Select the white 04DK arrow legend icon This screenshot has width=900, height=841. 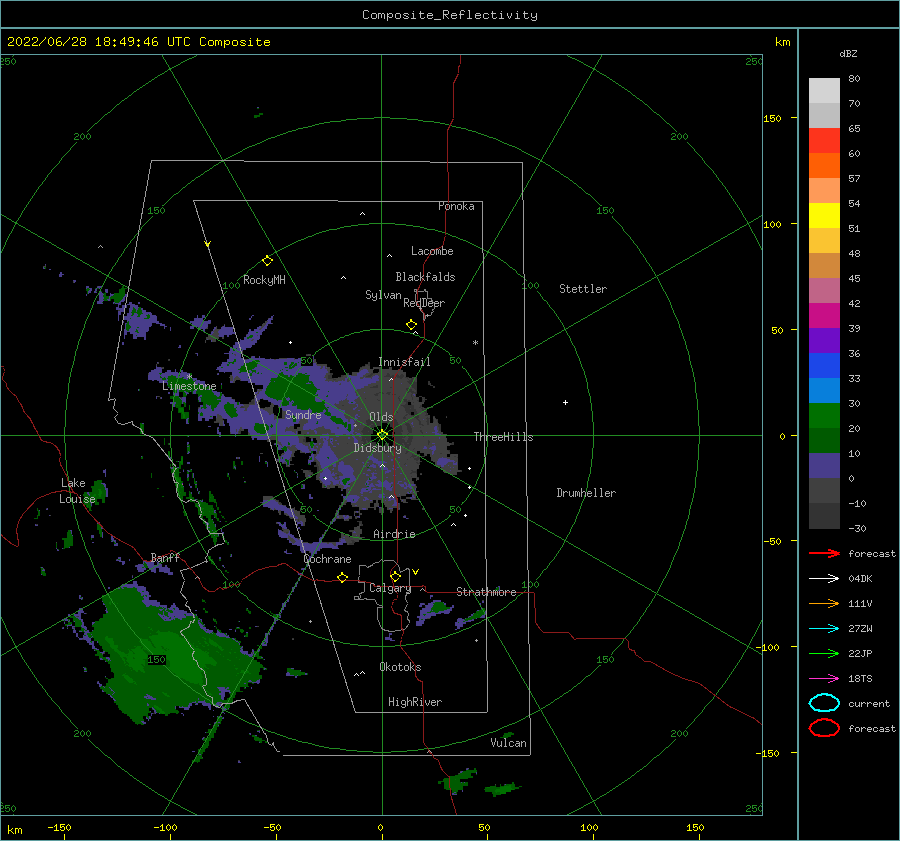click(824, 578)
